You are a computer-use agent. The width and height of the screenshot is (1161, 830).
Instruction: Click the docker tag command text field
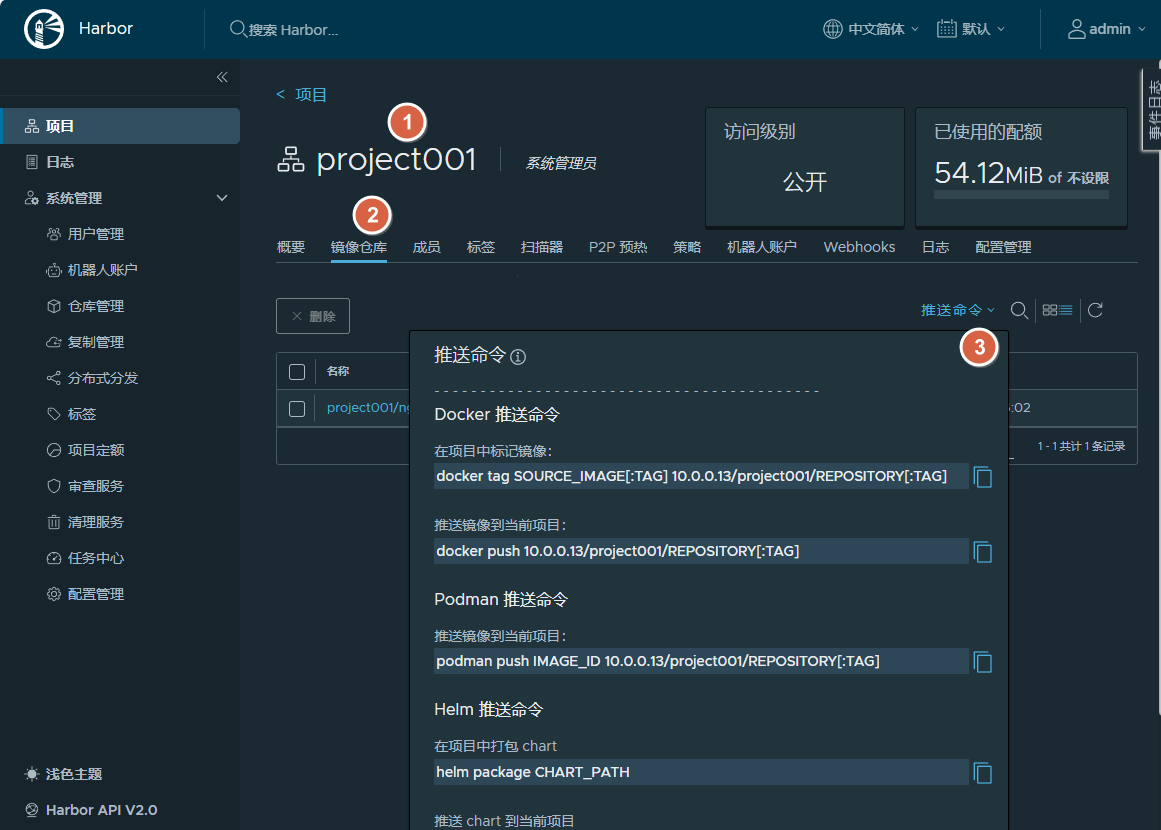pyautogui.click(x=701, y=476)
